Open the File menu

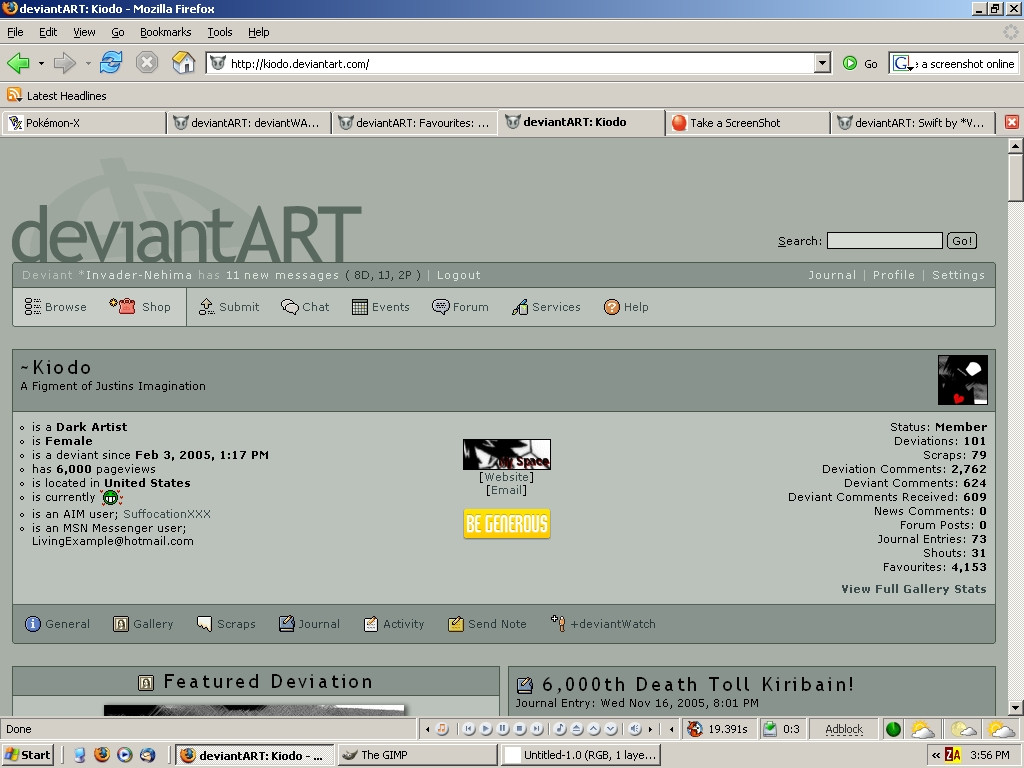15,32
